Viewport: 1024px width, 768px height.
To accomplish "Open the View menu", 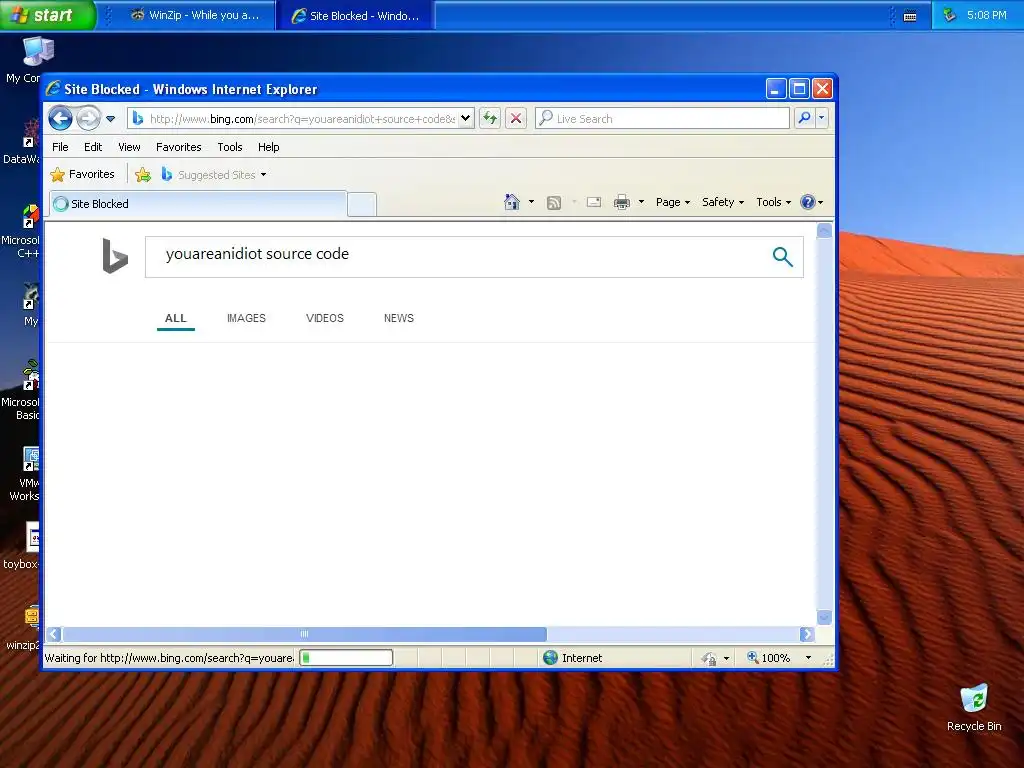I will pyautogui.click(x=129, y=147).
